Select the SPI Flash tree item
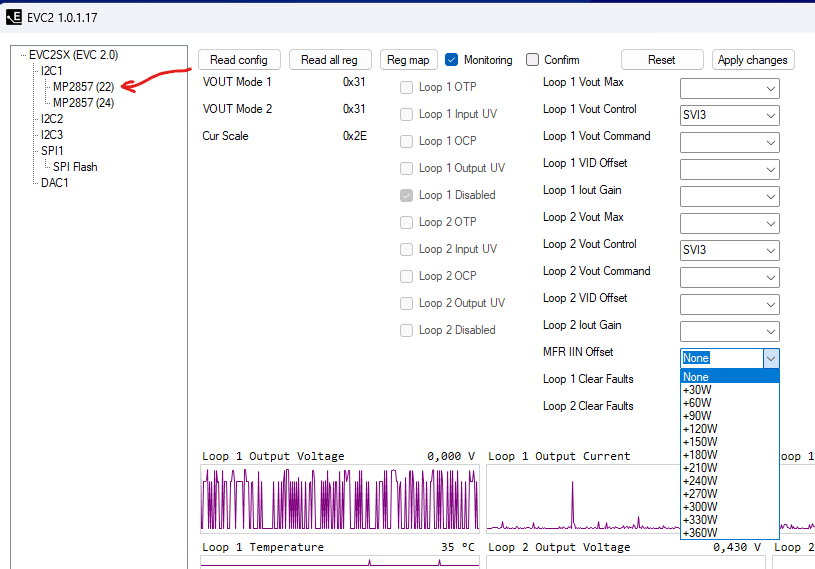This screenshot has height=569, width=815. pos(75,167)
